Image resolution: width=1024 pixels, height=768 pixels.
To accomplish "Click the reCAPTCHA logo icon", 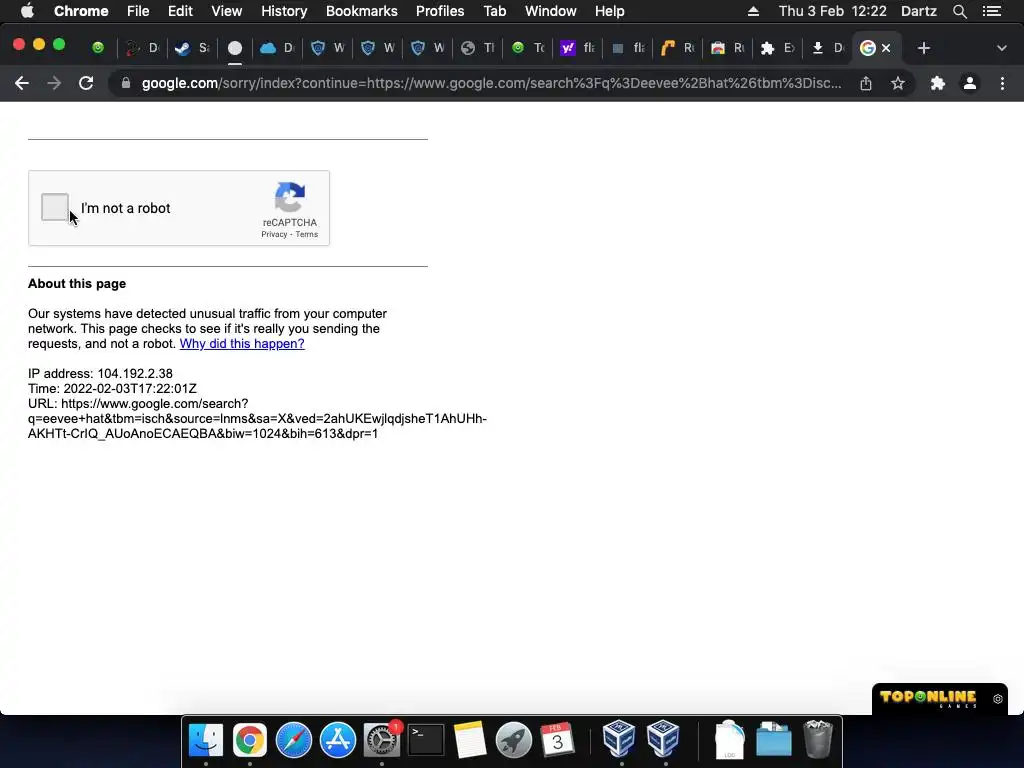I will coord(289,197).
